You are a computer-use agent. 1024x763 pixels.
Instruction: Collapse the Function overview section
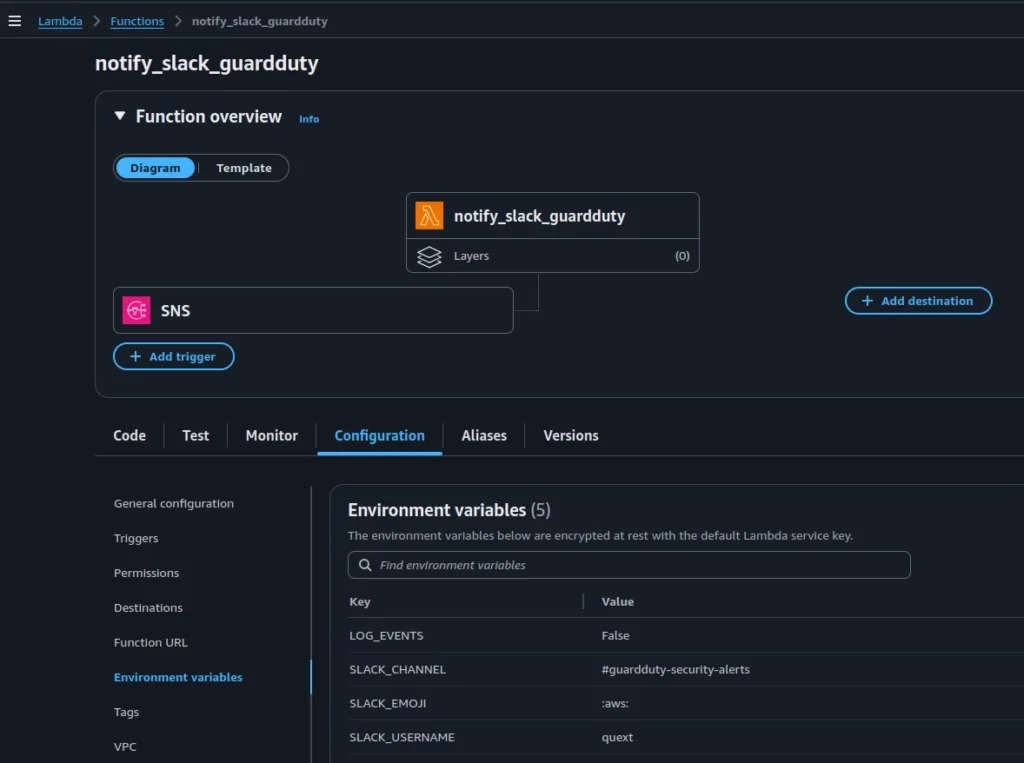120,116
